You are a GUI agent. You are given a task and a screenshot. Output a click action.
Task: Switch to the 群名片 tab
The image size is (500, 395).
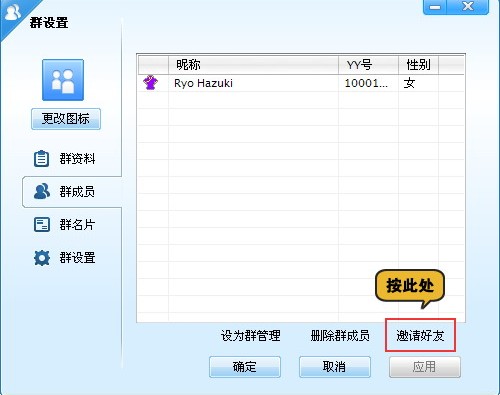point(72,225)
